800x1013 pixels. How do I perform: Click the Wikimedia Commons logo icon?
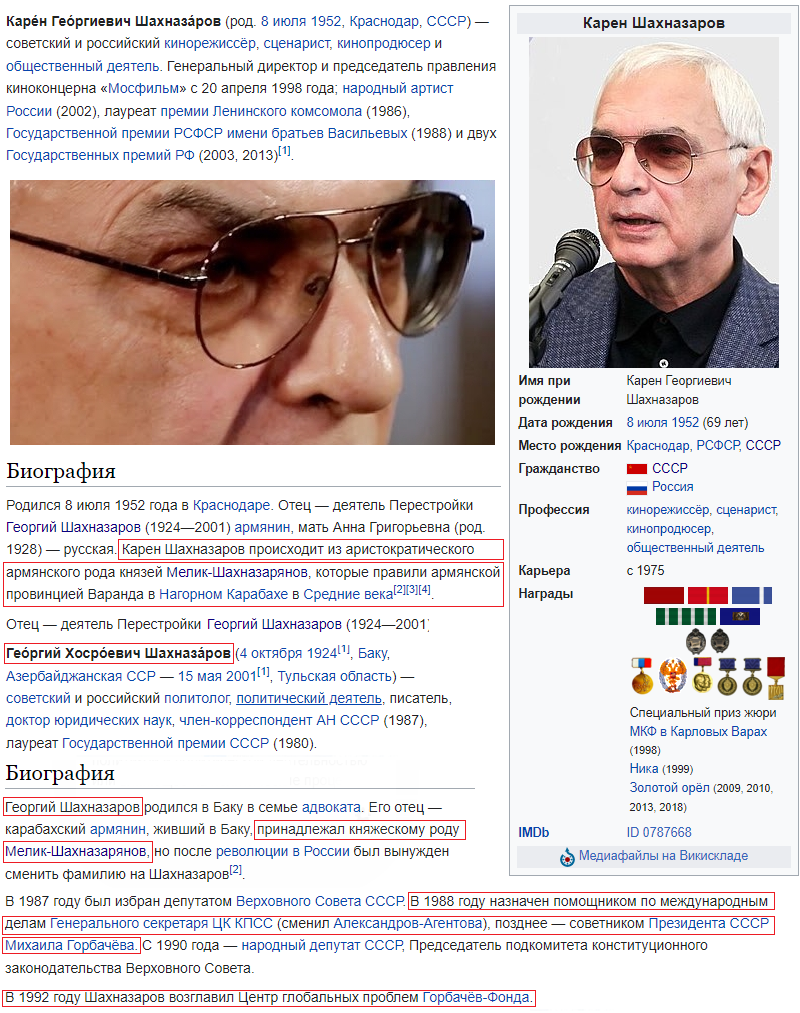[567, 857]
